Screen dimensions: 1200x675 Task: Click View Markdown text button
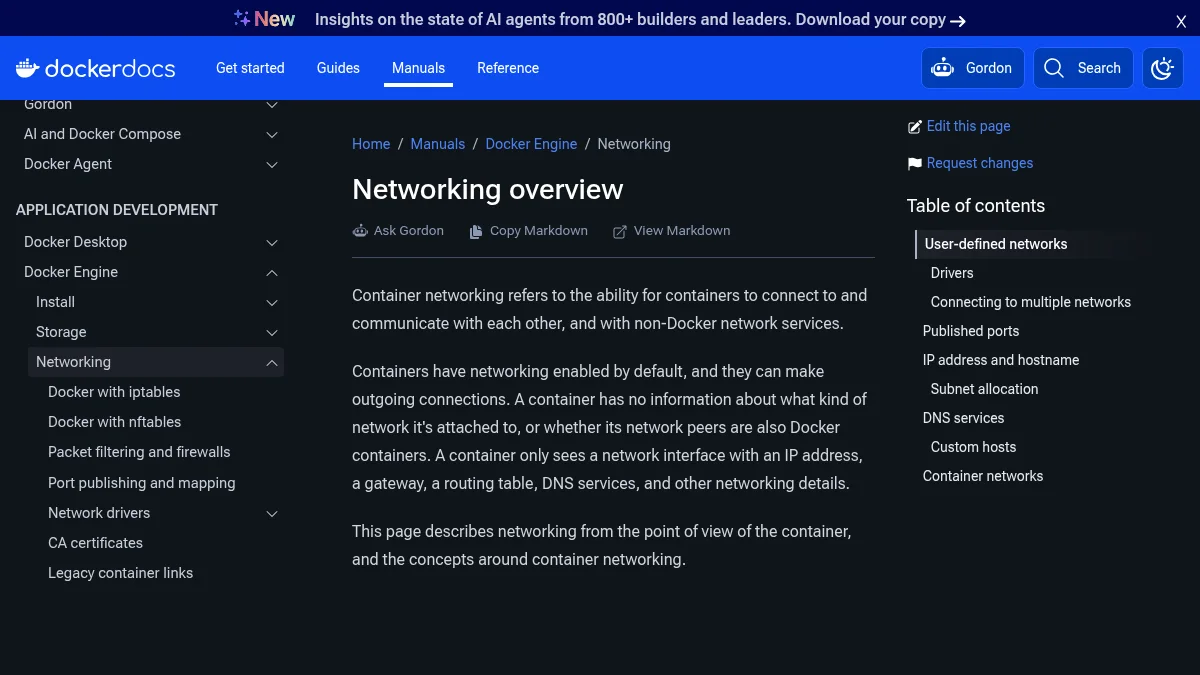pos(682,231)
